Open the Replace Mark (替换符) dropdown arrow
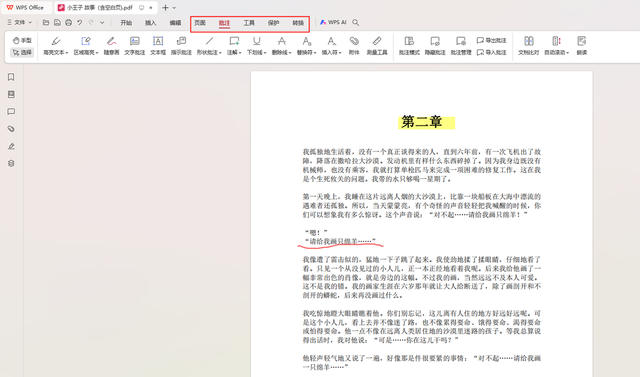Viewport: 640px width, 377px height. tap(315, 53)
